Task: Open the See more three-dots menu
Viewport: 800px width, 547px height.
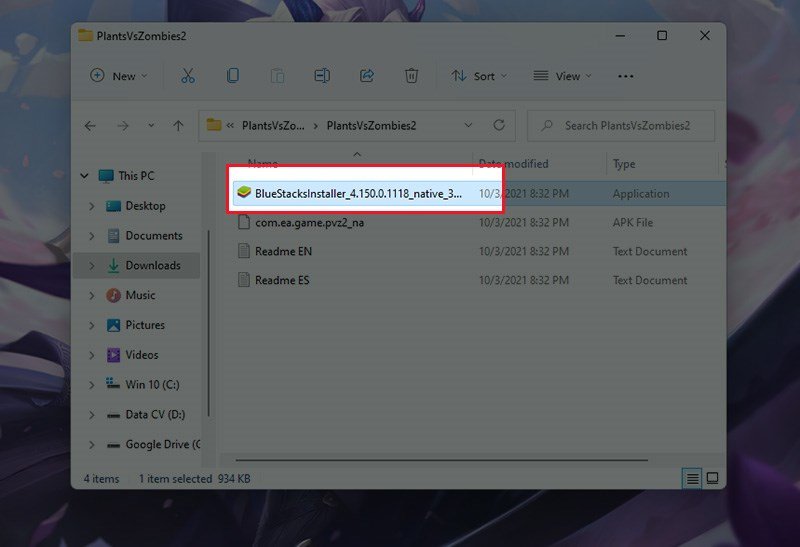Action: click(626, 76)
